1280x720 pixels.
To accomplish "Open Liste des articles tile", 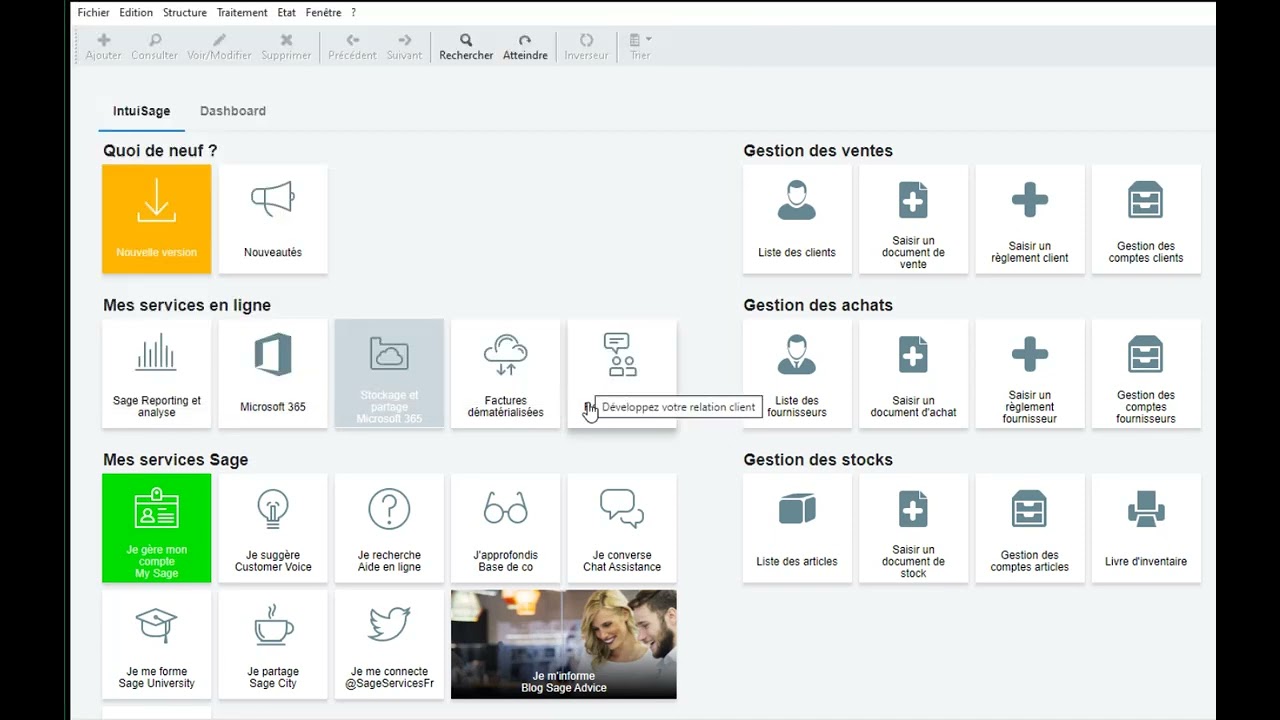I will point(797,528).
